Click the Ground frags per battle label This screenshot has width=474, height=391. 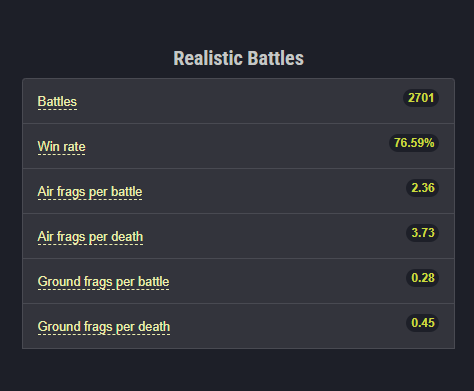tap(103, 282)
